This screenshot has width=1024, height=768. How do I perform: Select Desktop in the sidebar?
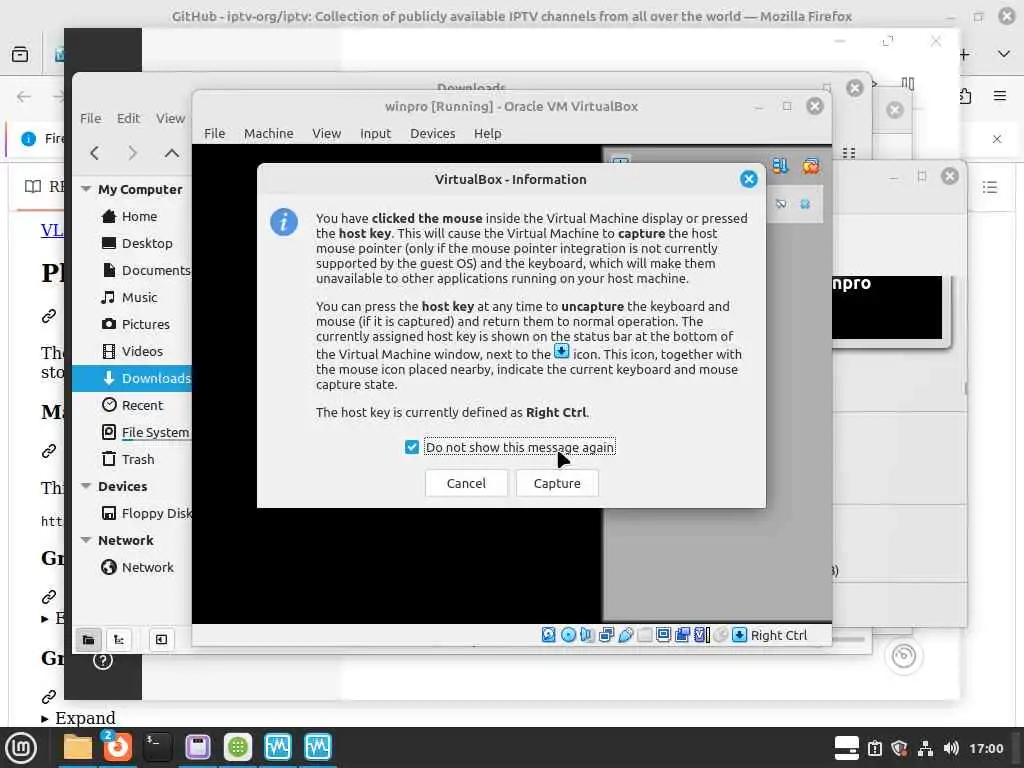coord(132,243)
